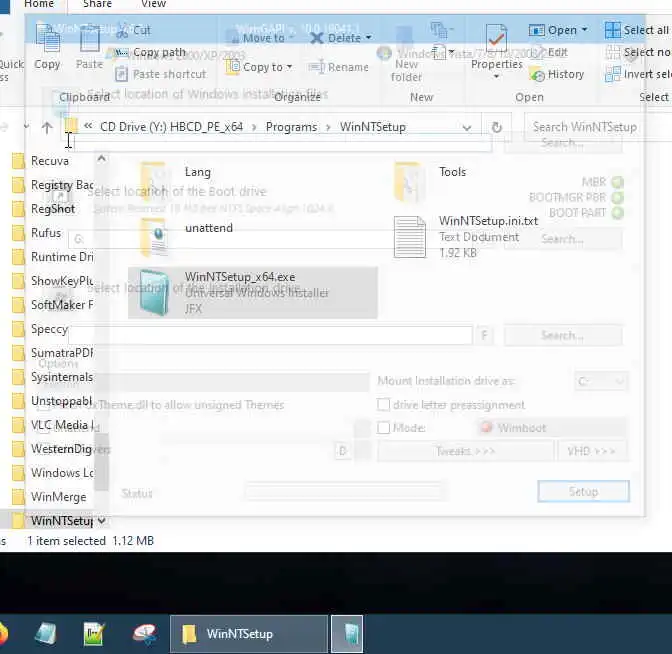Viewport: 672px width, 654px height.
Task: Select the Tools folder
Action: 430,182
